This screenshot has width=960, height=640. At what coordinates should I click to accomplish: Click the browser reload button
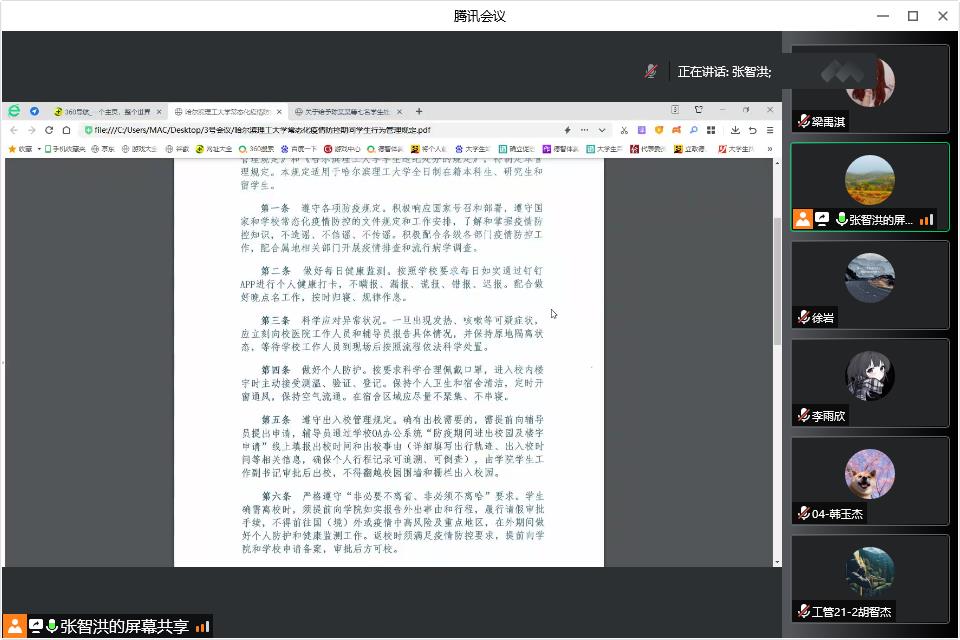[x=50, y=130]
